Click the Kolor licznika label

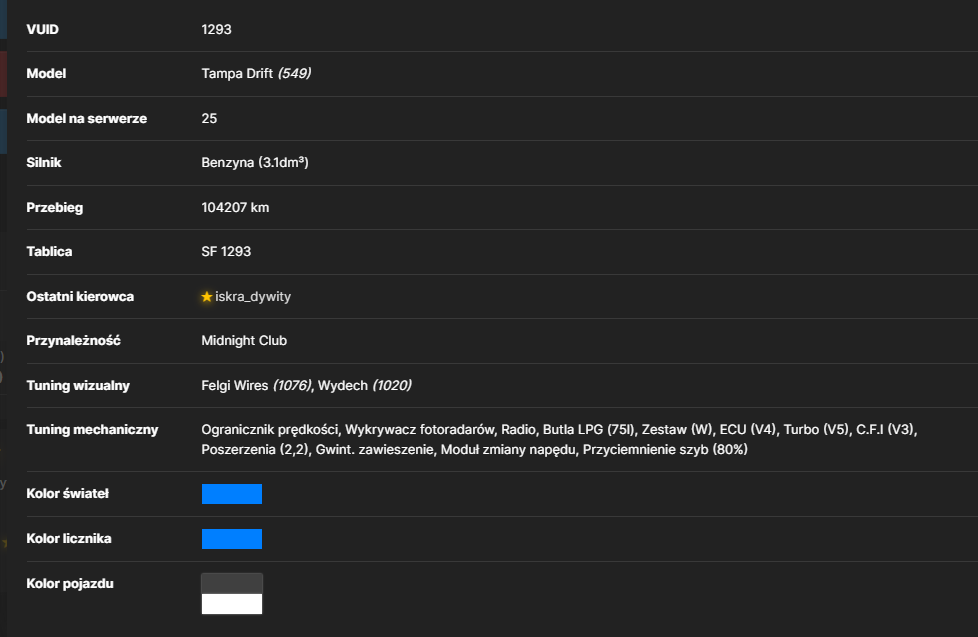tap(69, 538)
